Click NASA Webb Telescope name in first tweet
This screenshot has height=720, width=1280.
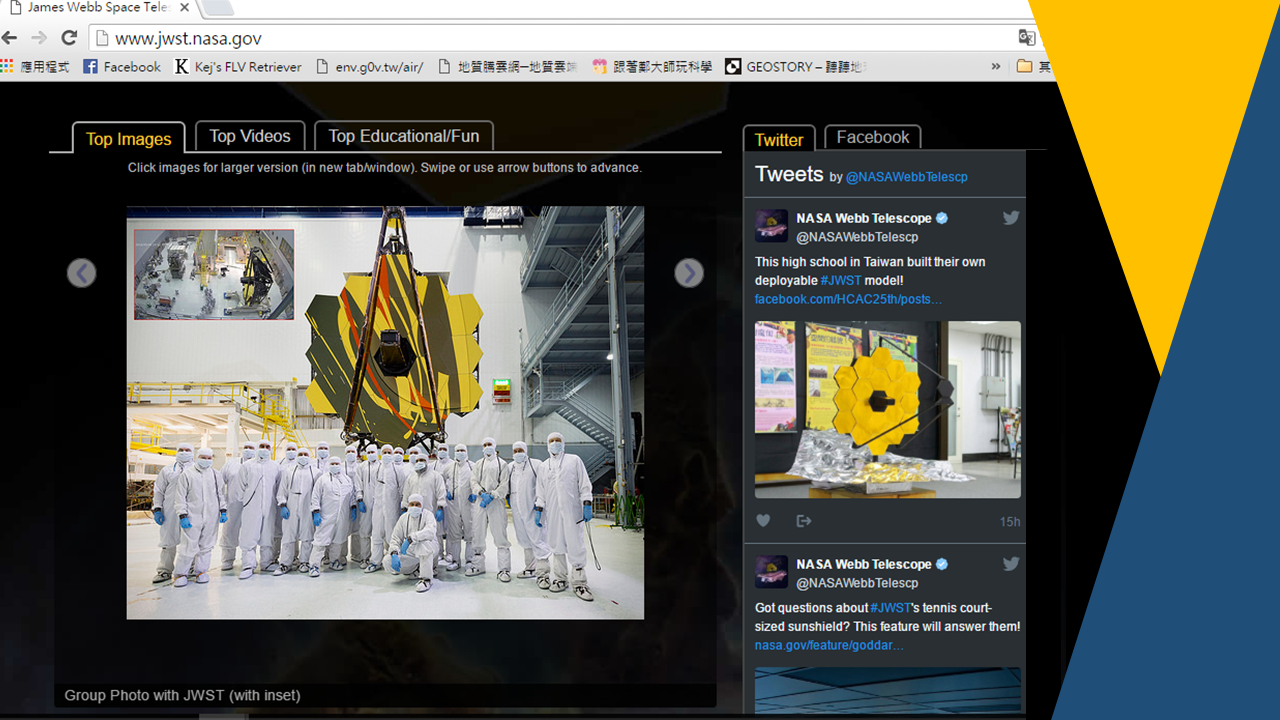click(864, 218)
